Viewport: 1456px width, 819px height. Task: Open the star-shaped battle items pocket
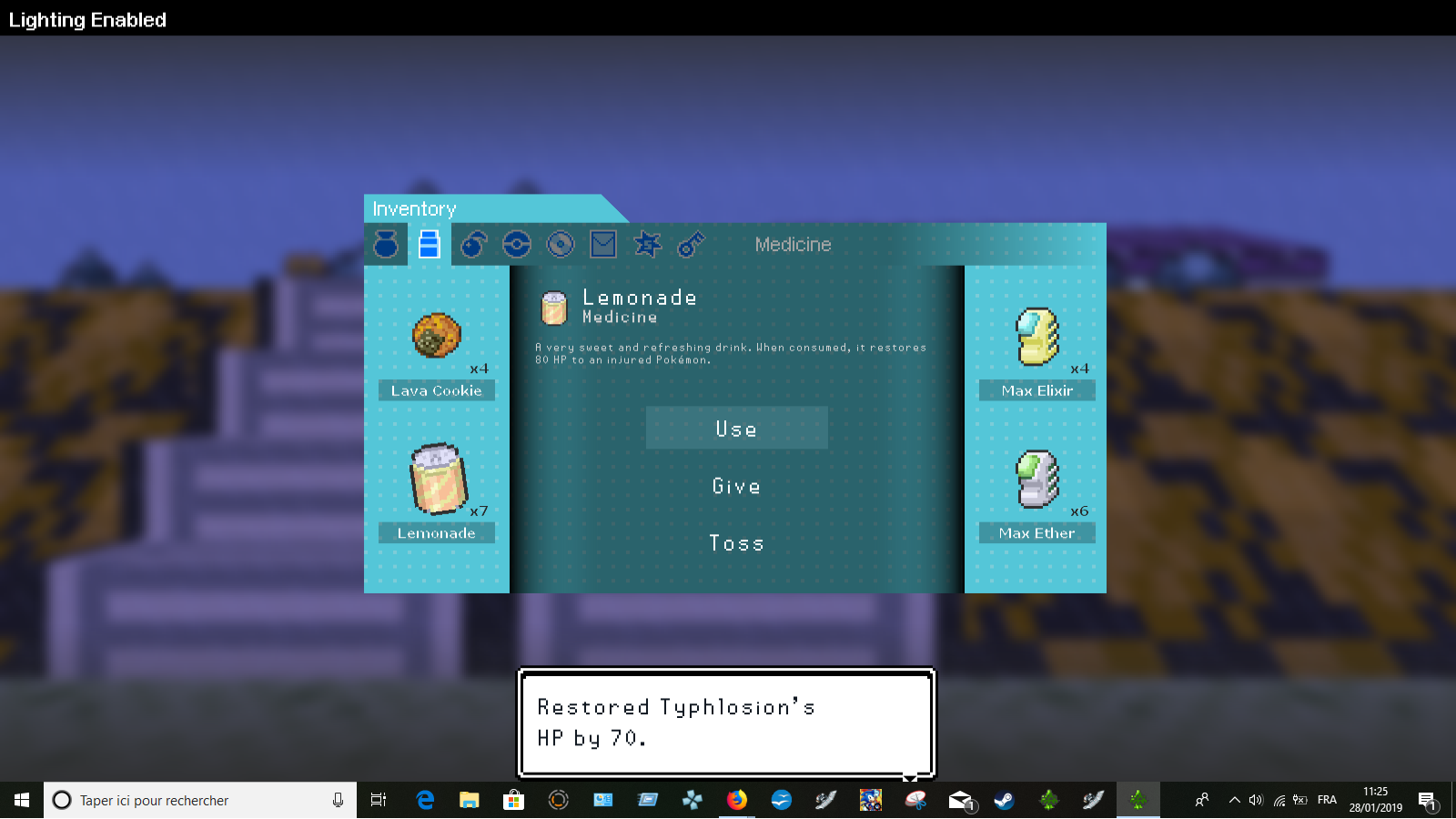coord(647,245)
